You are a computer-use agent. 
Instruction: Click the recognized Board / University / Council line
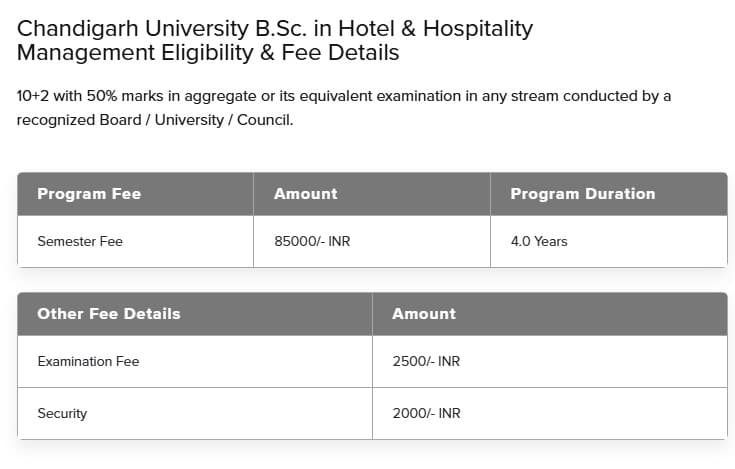pyautogui.click(x=155, y=120)
